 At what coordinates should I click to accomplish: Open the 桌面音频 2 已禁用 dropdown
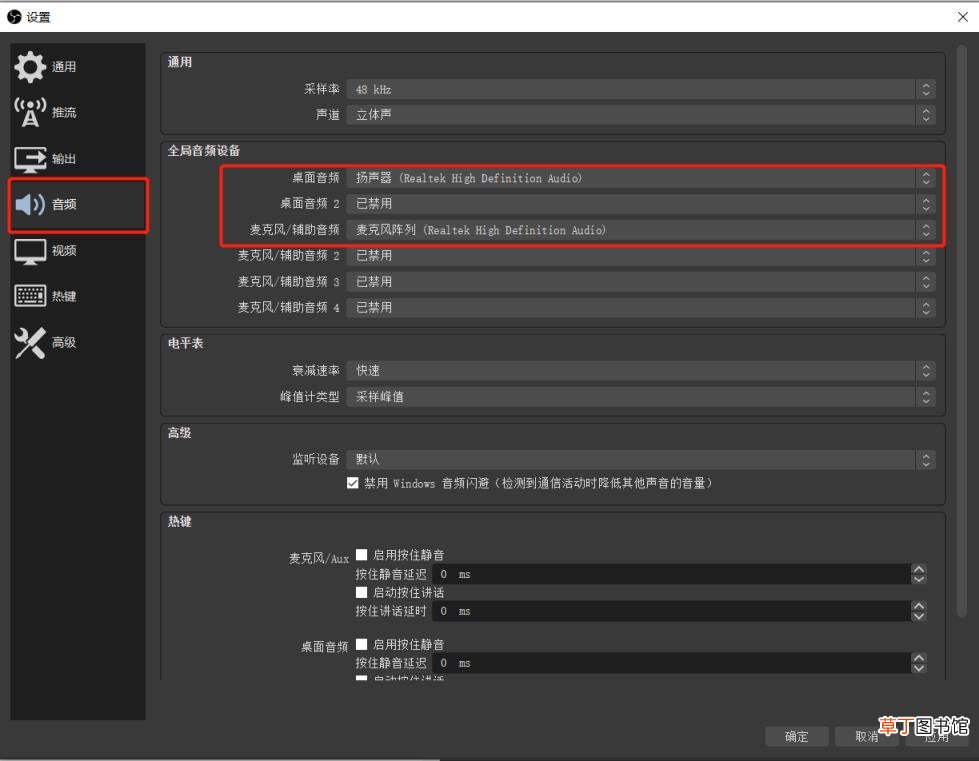pos(641,204)
